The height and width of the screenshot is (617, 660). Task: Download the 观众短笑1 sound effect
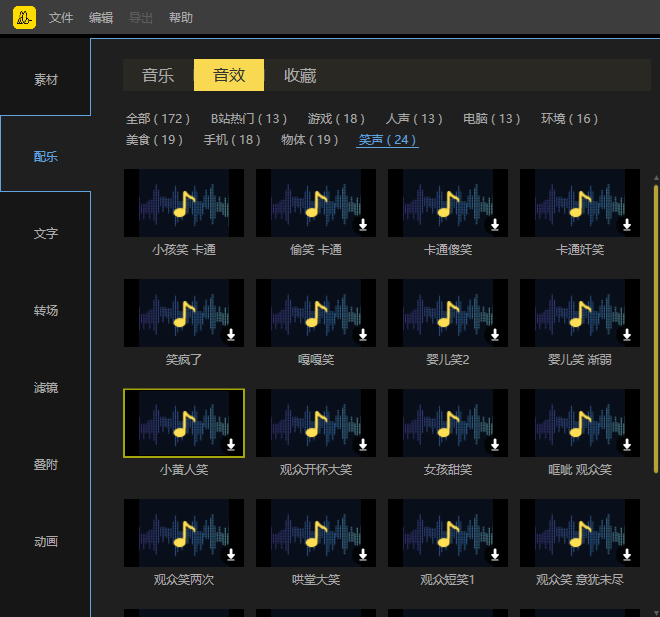click(x=495, y=555)
